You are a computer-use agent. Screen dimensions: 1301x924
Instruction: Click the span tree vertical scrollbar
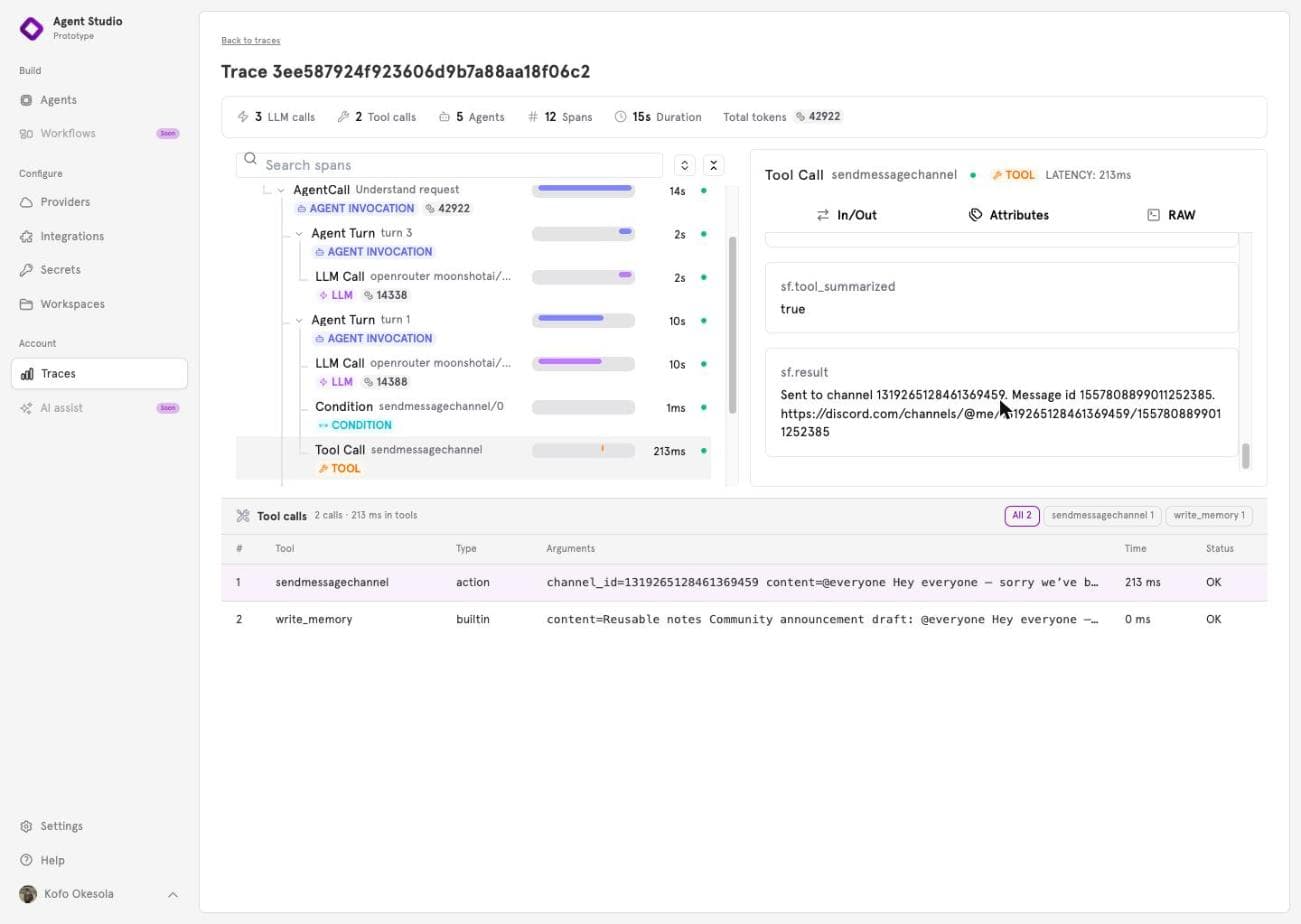click(733, 325)
